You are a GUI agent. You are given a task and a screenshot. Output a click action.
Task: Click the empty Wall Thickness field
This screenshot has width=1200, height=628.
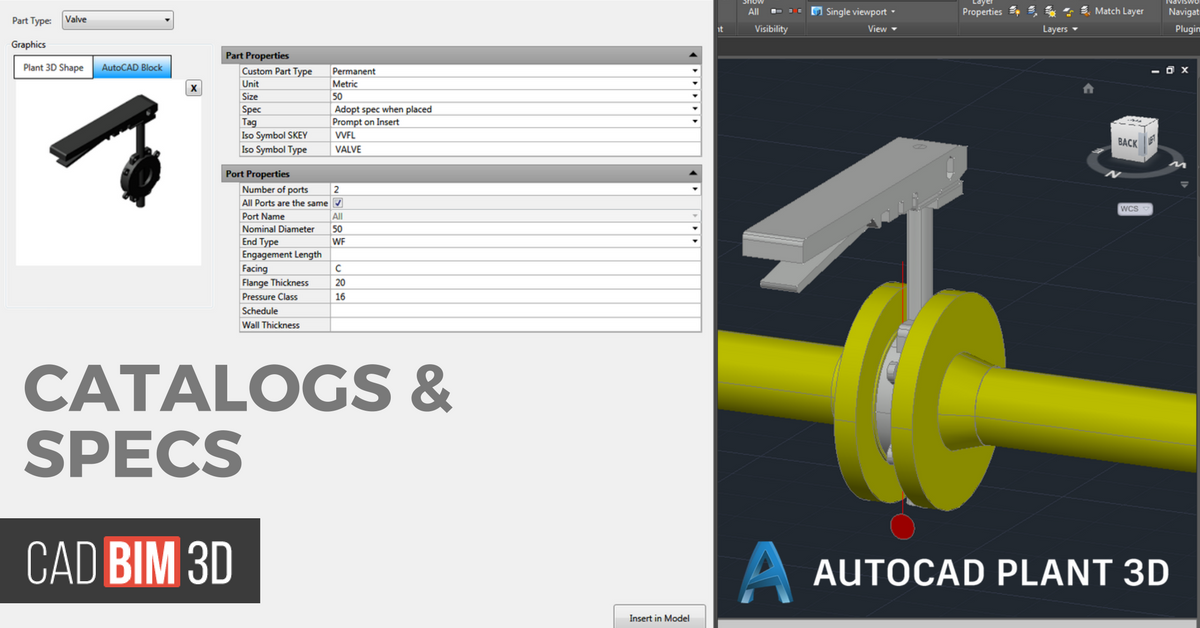coord(515,324)
